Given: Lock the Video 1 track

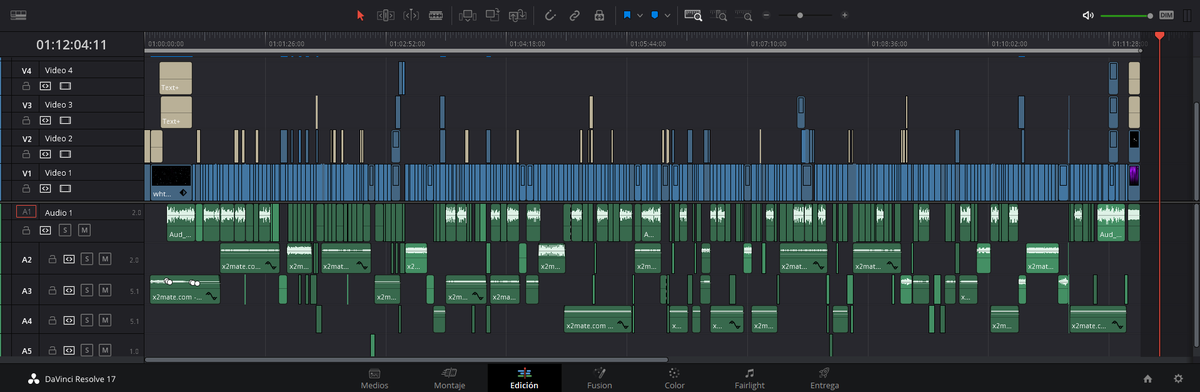Looking at the screenshot, I should pyautogui.click(x=27, y=189).
